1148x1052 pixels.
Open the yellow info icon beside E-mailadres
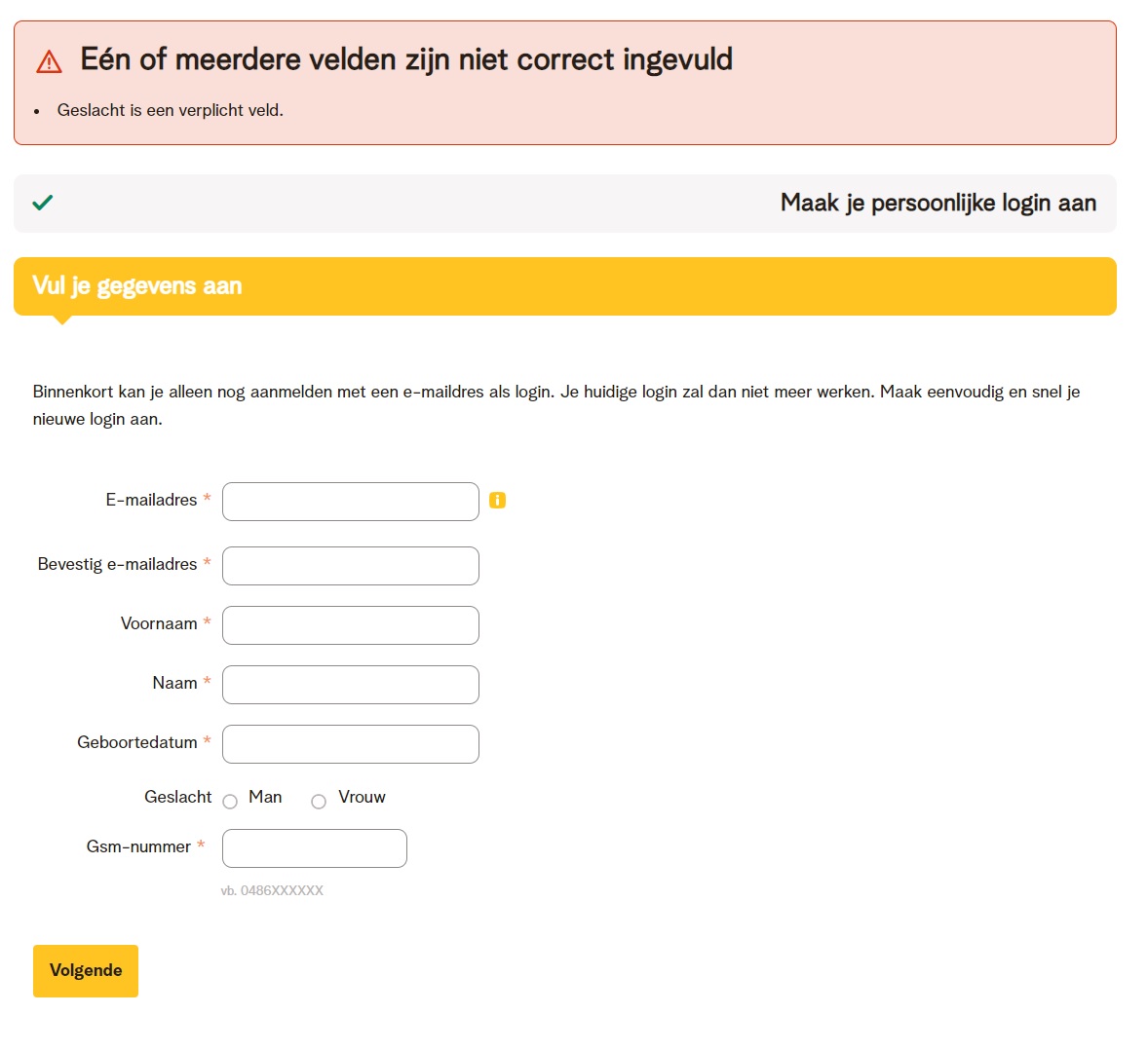[x=497, y=501]
